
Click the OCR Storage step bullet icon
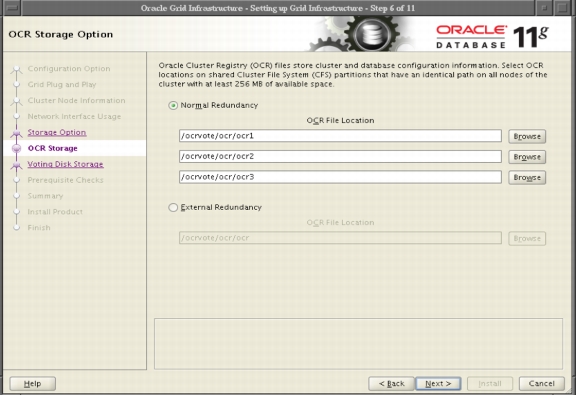click(16, 148)
